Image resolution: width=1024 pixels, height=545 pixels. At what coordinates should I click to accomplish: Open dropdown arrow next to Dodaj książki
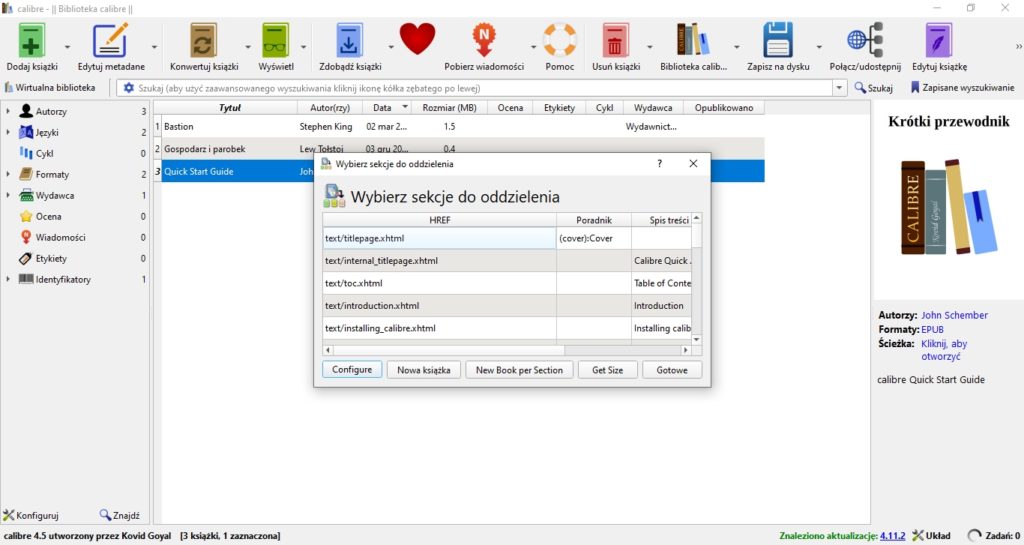pos(67,47)
